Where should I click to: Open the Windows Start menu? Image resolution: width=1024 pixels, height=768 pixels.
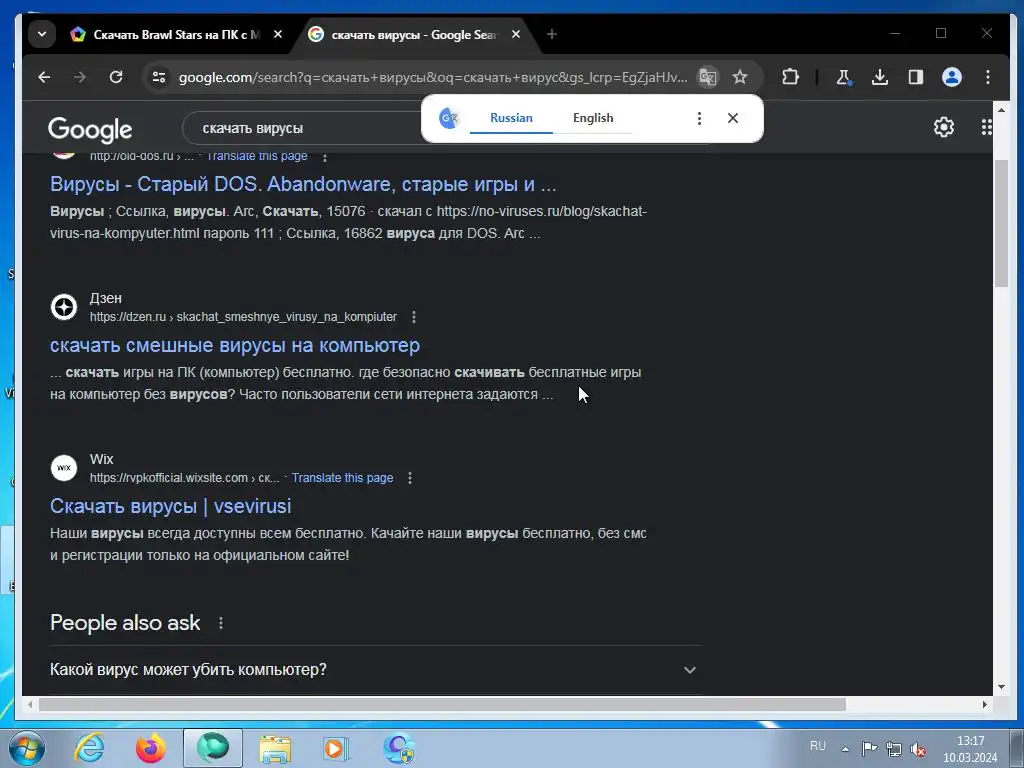(27, 748)
